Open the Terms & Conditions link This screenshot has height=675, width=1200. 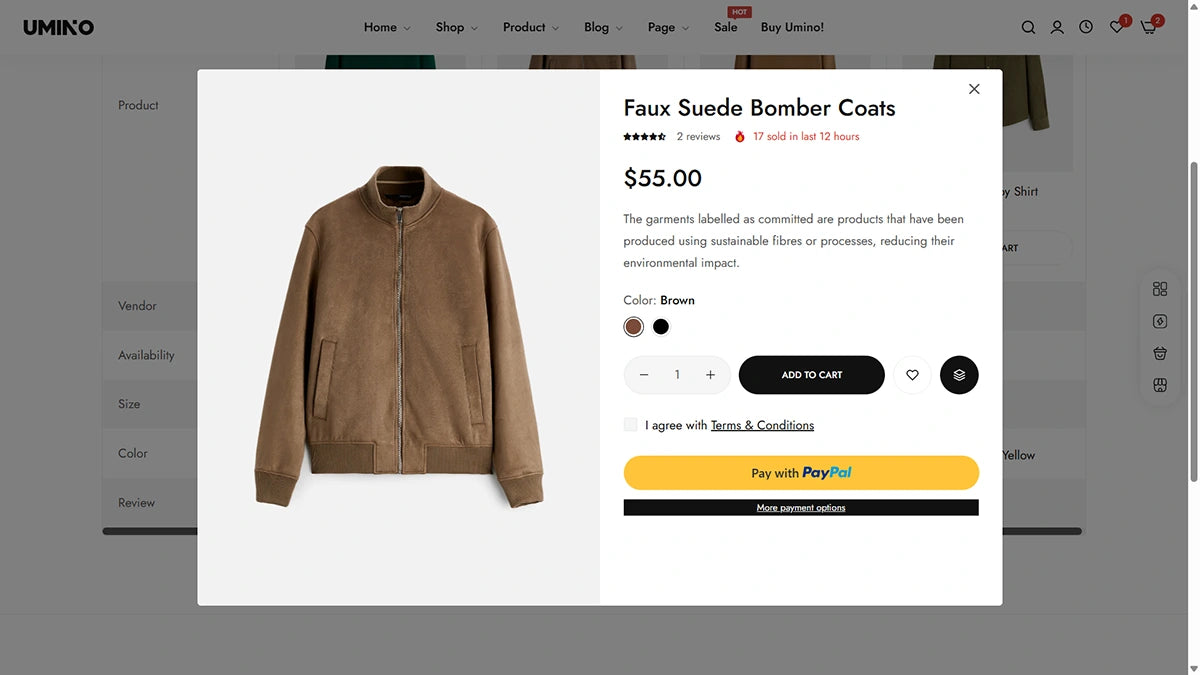point(762,426)
